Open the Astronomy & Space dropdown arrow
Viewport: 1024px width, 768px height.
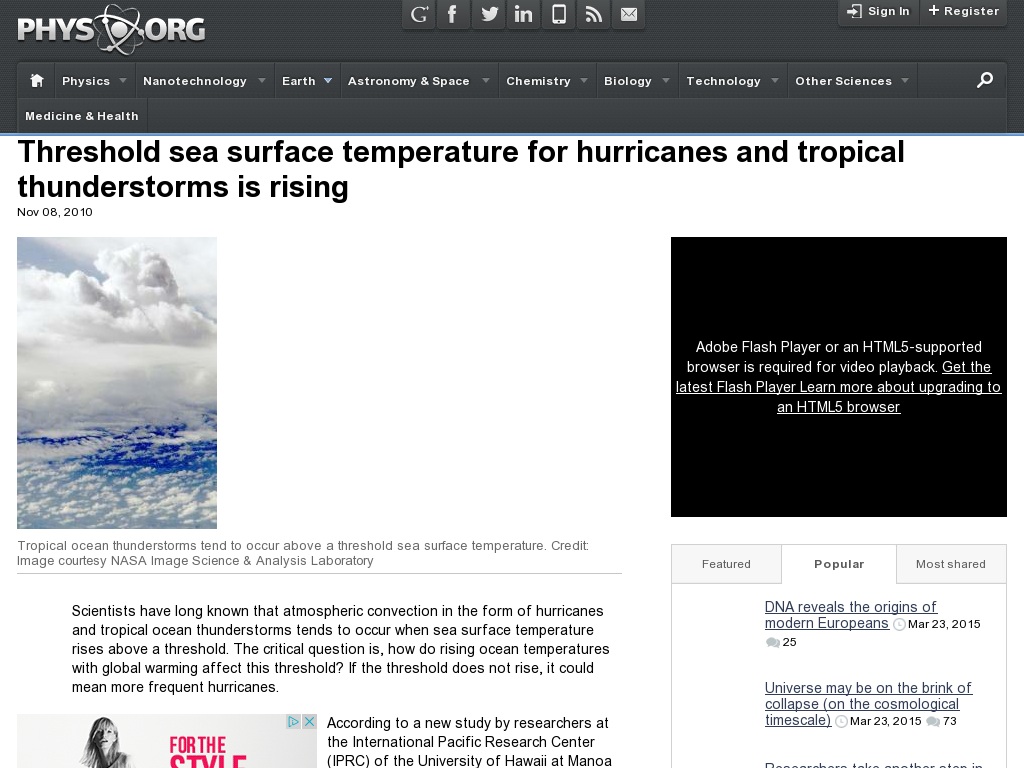pyautogui.click(x=485, y=80)
